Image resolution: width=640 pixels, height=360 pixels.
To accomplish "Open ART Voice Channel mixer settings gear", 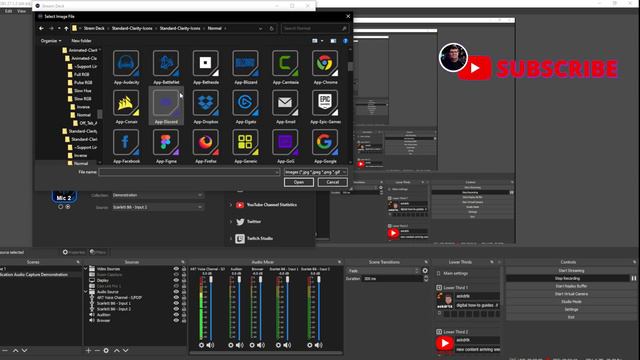I will [201, 345].
